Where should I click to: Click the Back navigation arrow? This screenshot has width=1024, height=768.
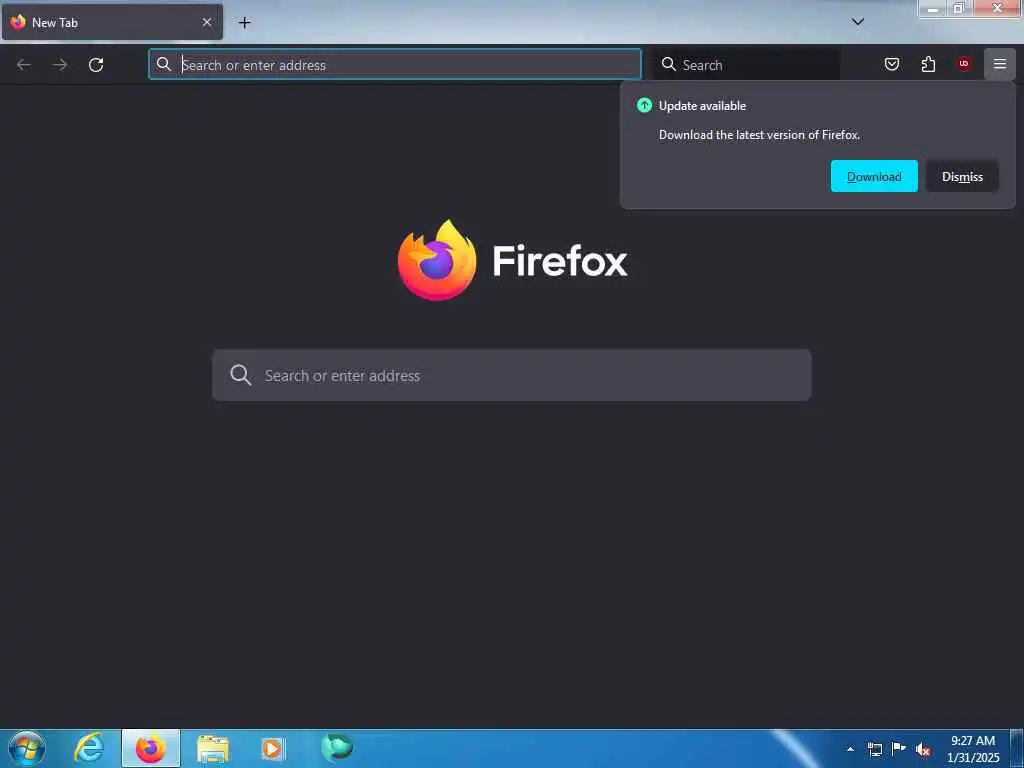click(x=24, y=65)
